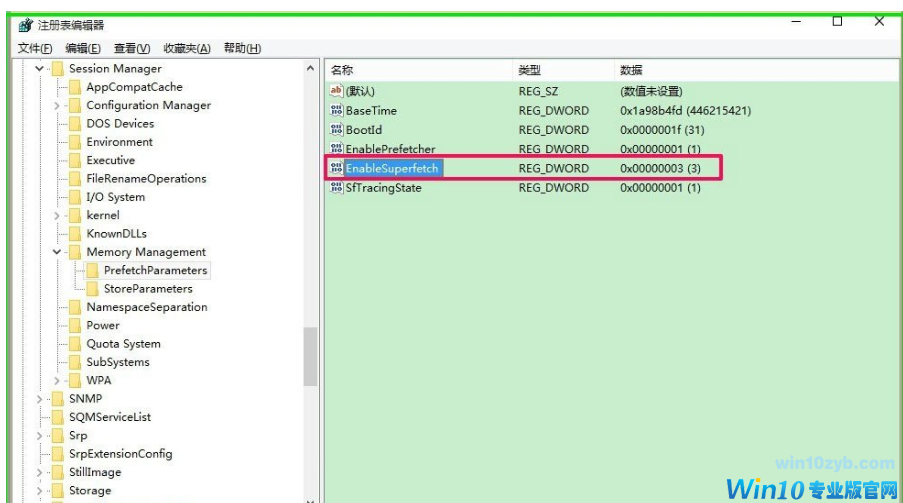Expand the Srp tree node
This screenshot has width=903, height=503.
(x=39, y=436)
